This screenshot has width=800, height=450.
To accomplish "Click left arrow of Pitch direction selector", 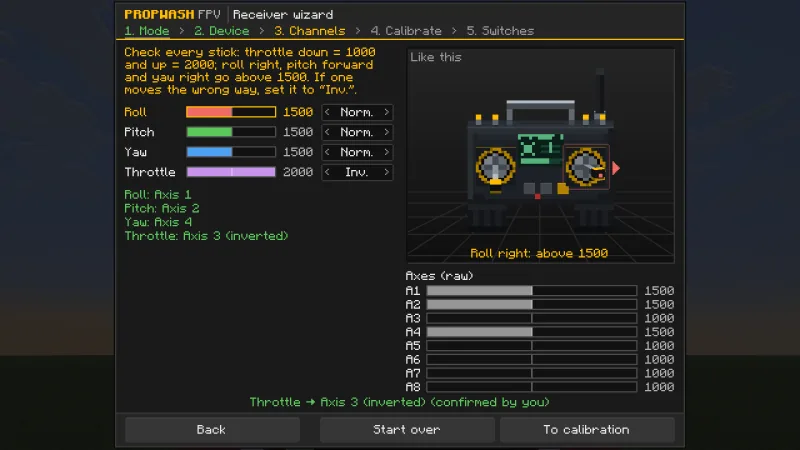I will [328, 132].
